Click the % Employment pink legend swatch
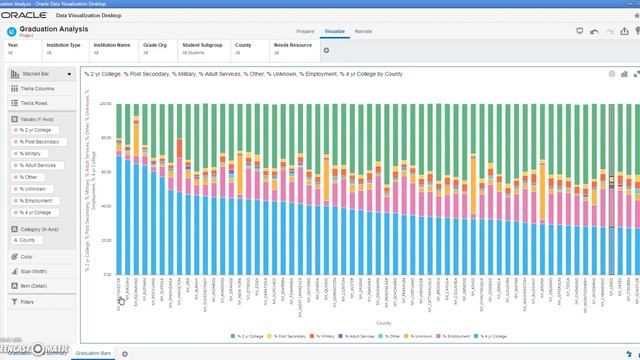640x360 pixels. [438, 336]
